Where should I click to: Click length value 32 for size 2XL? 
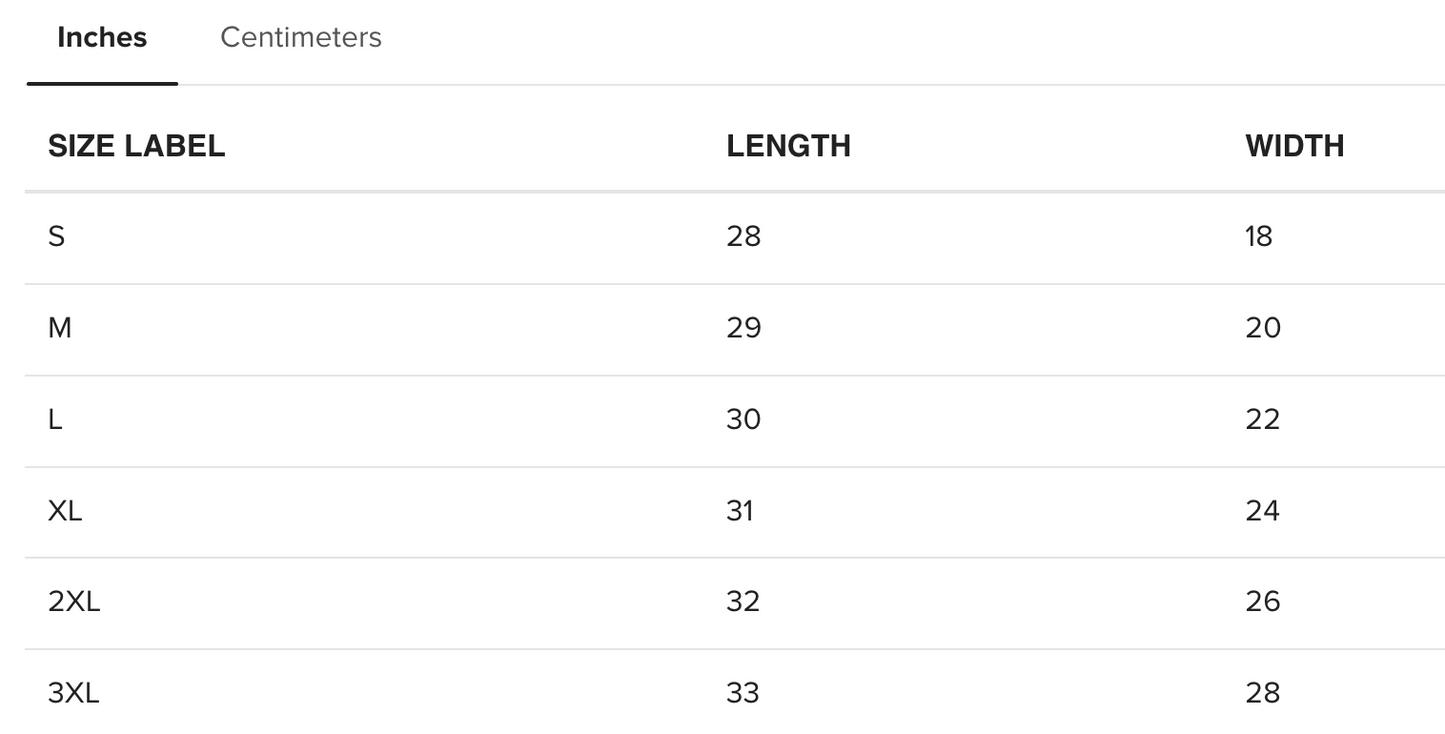pos(743,602)
